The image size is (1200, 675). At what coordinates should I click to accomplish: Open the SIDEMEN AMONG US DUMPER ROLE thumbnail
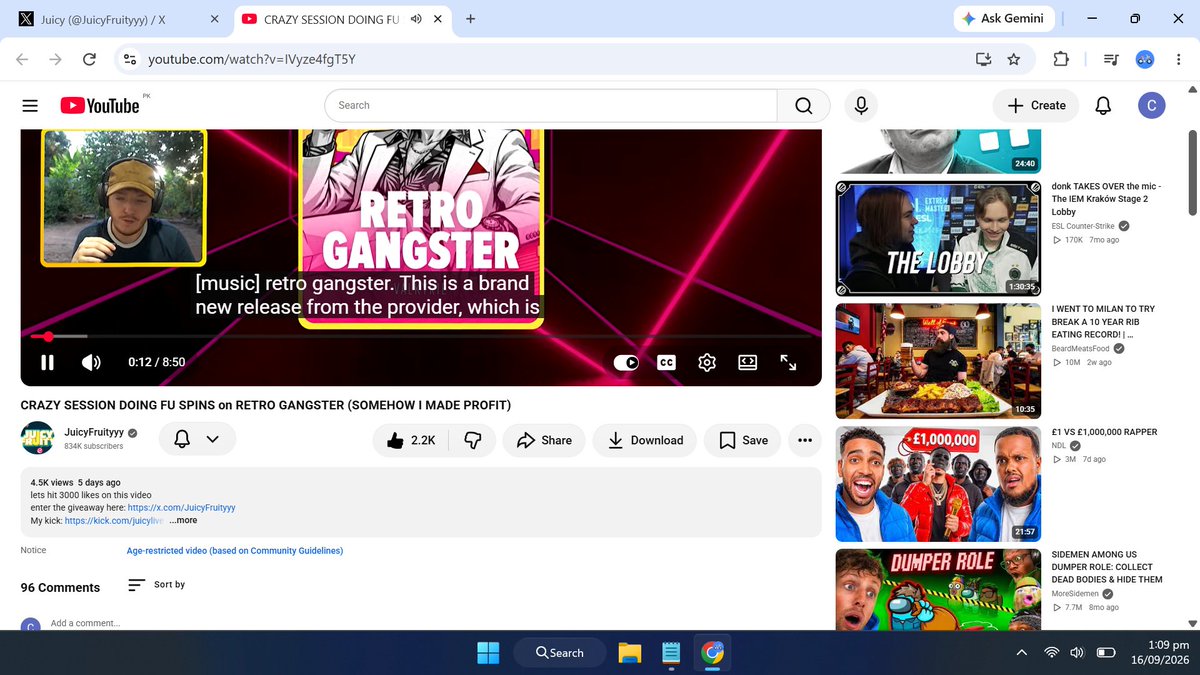pos(939,589)
